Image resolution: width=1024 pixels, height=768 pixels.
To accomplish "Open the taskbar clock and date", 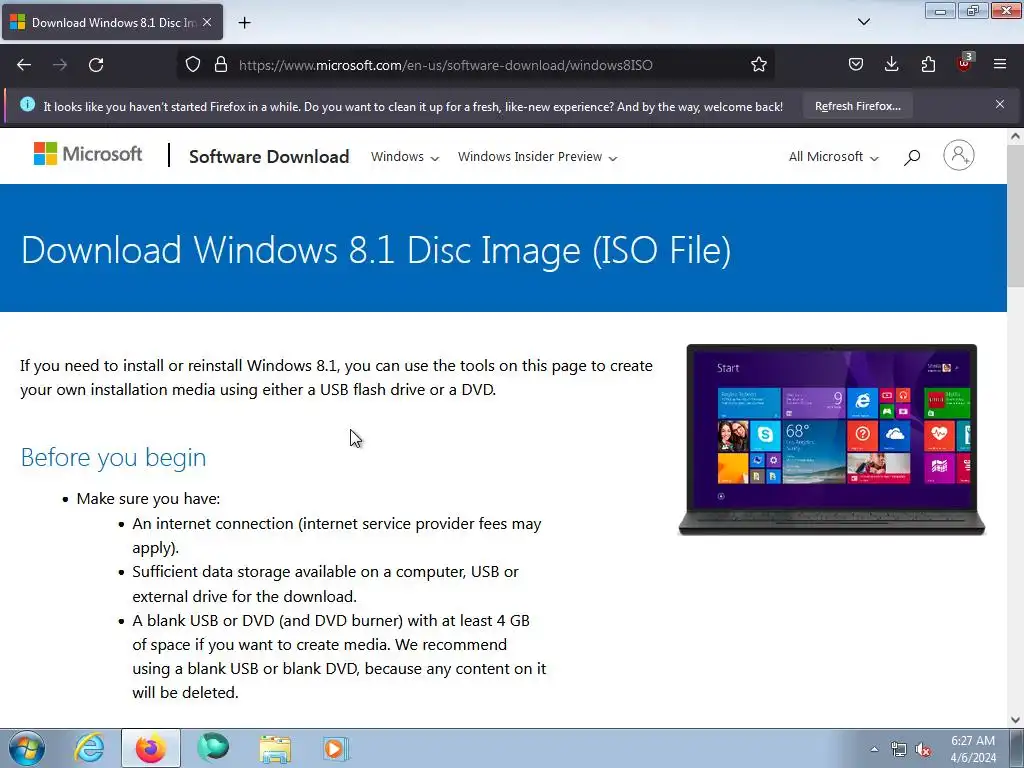I will (972, 749).
